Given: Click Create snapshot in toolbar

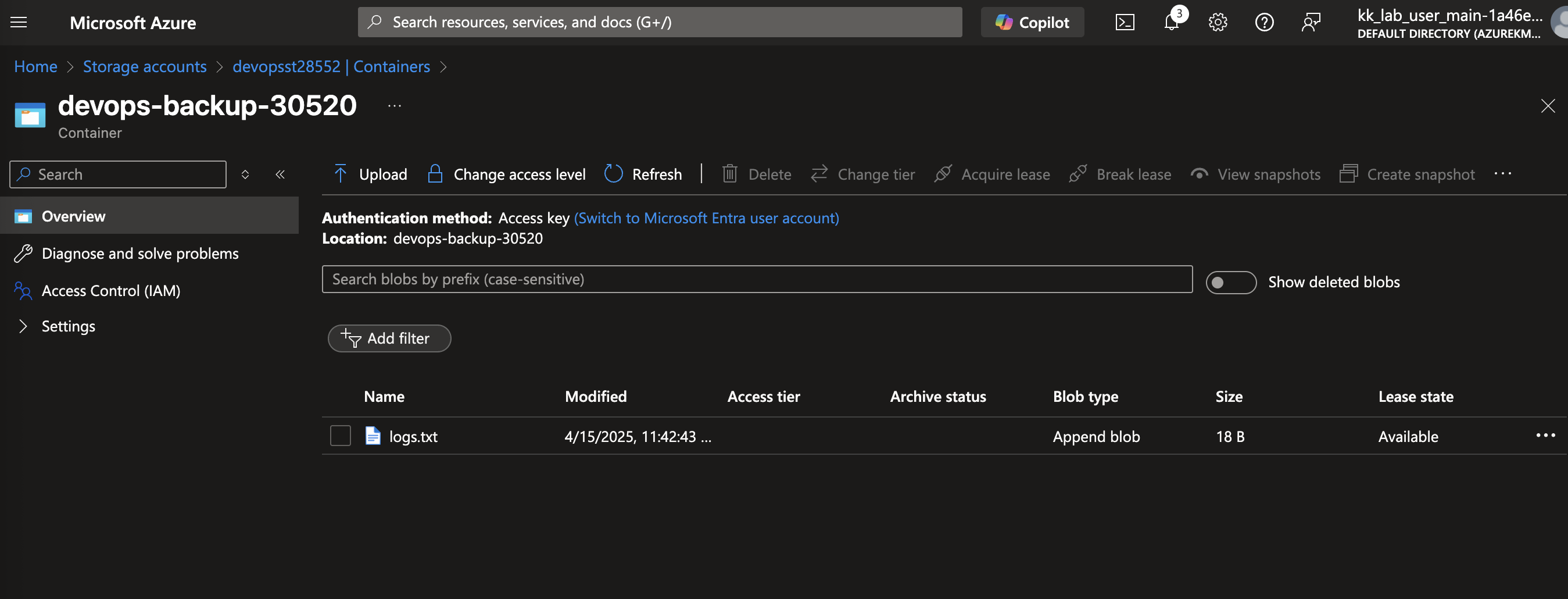Looking at the screenshot, I should click(1406, 174).
